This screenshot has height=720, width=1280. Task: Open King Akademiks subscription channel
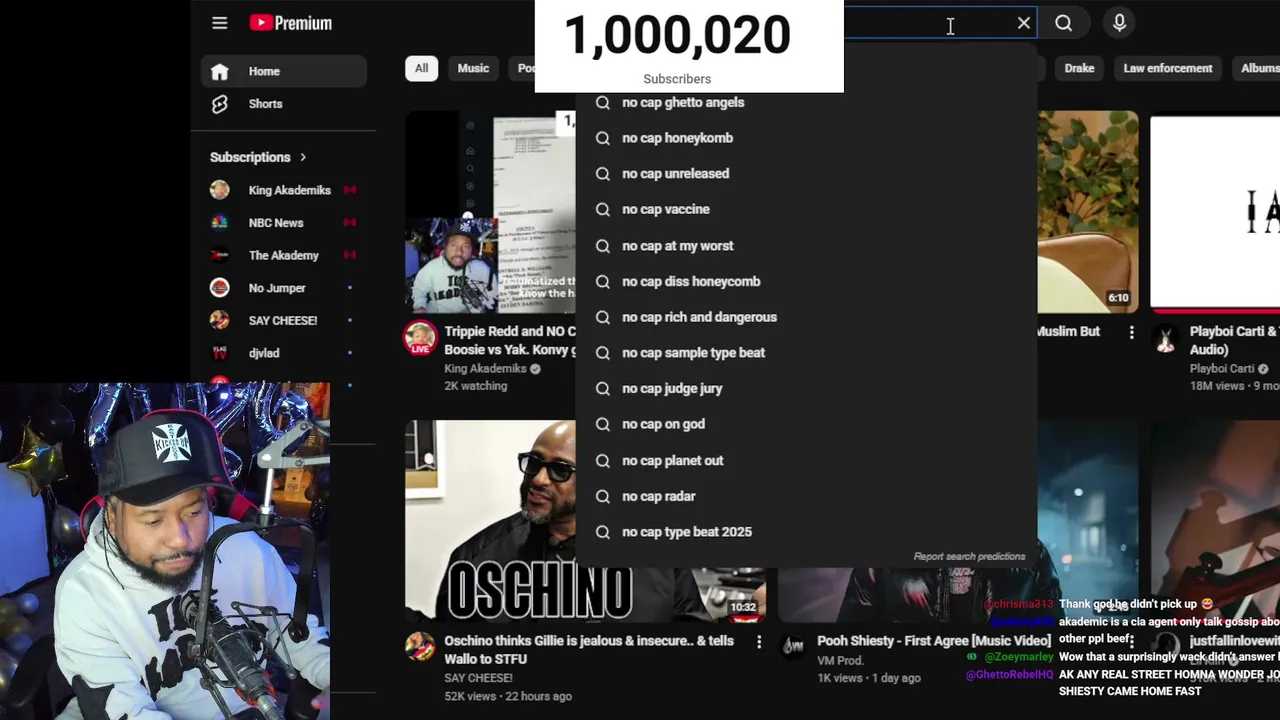click(x=284, y=190)
